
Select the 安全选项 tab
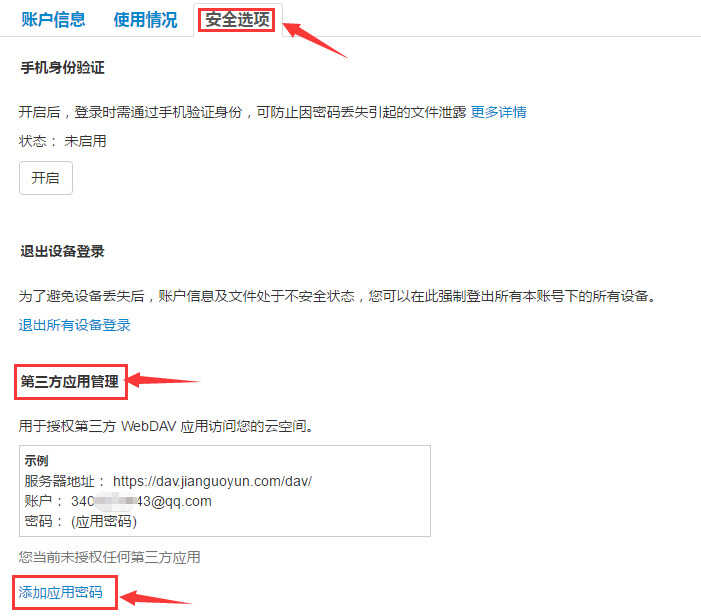coord(237,20)
